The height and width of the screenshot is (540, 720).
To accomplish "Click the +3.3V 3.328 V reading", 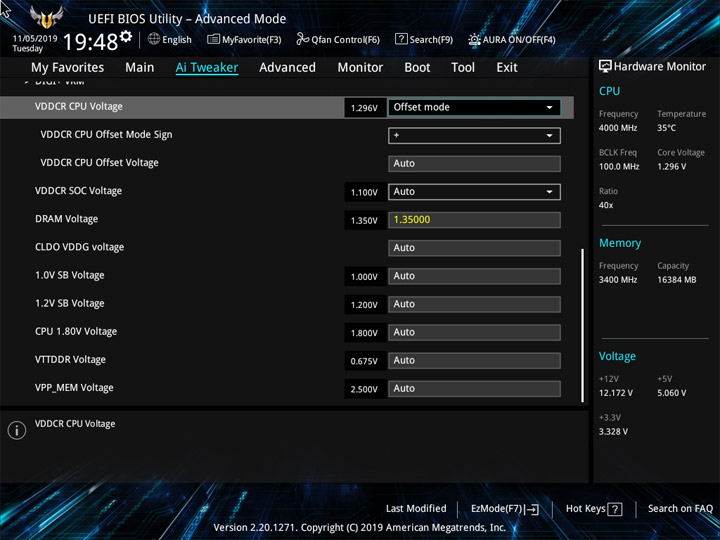I will (613, 432).
